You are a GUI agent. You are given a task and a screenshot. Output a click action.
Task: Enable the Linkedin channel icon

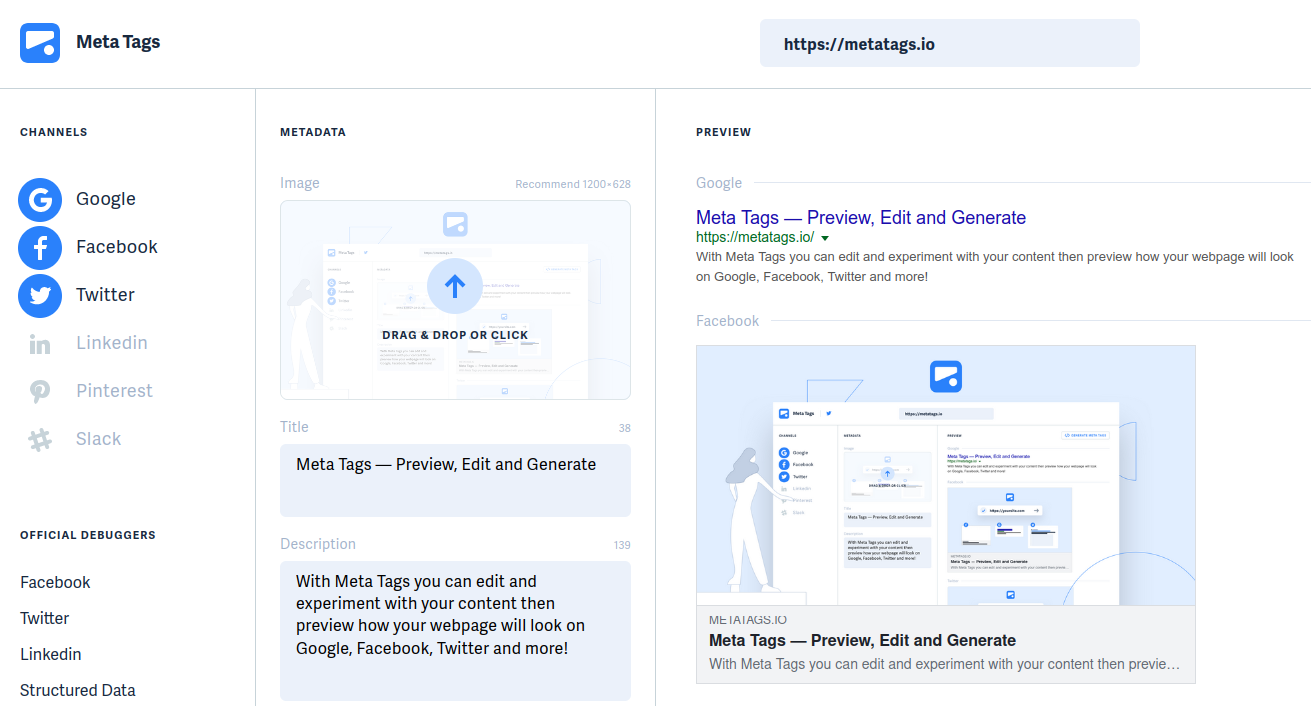[x=40, y=344]
